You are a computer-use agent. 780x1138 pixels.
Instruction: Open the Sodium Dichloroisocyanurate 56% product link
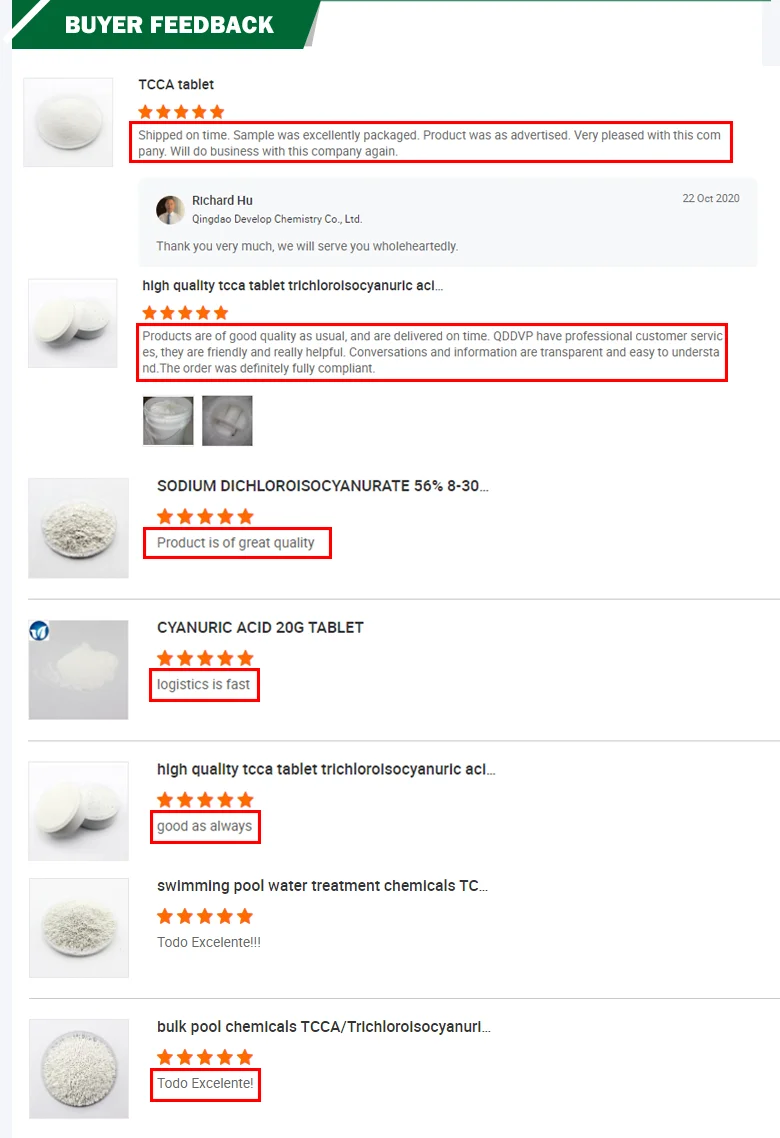coord(323,486)
